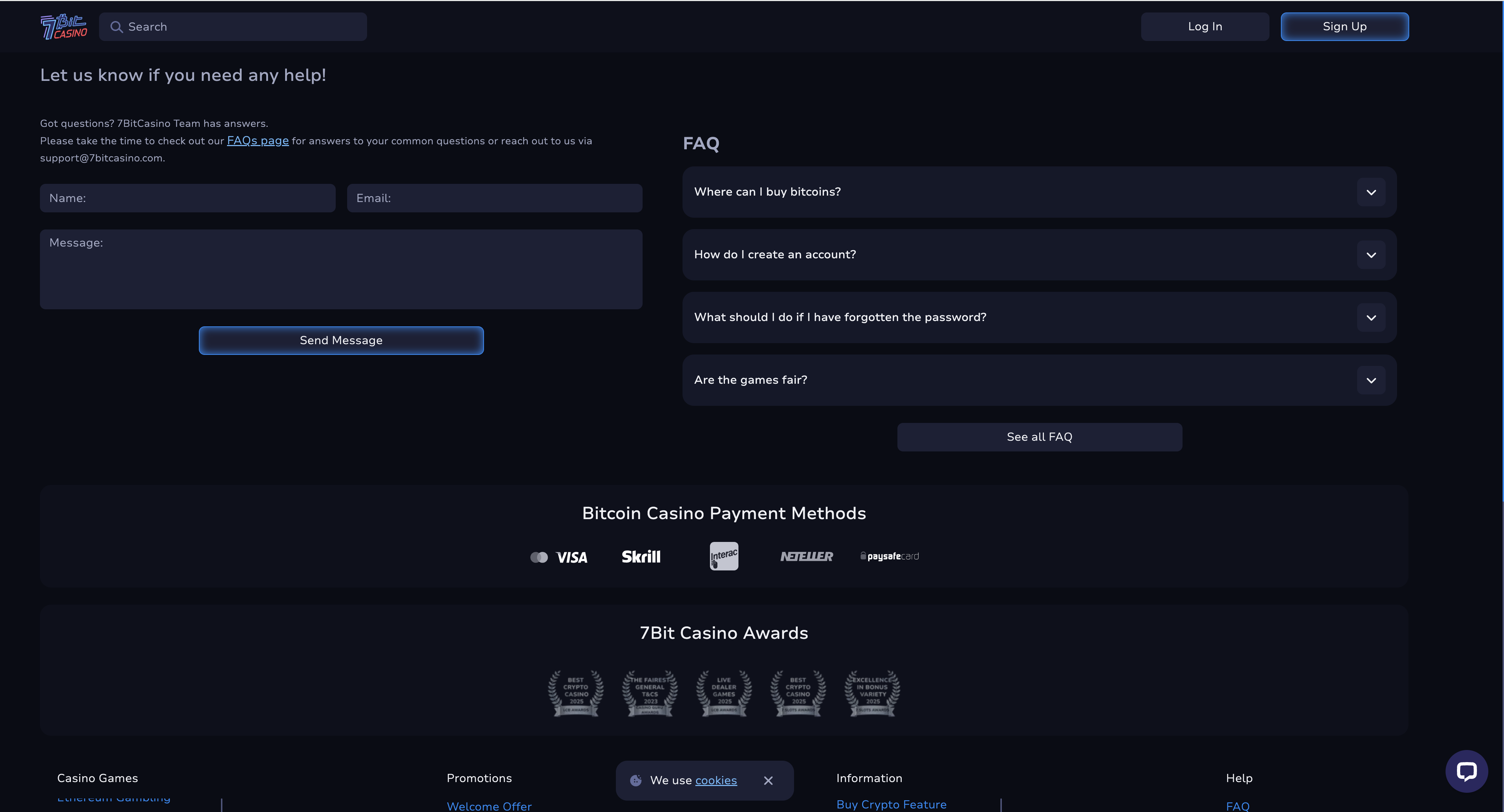Viewport: 1504px width, 812px height.
Task: View the Excellence in Bonus Variety badge
Action: click(872, 693)
